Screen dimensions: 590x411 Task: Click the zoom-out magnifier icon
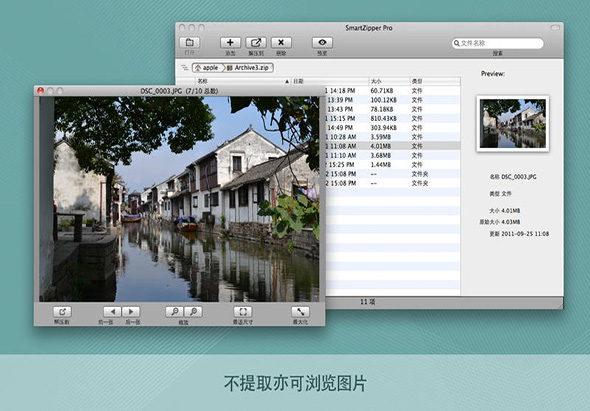point(175,312)
